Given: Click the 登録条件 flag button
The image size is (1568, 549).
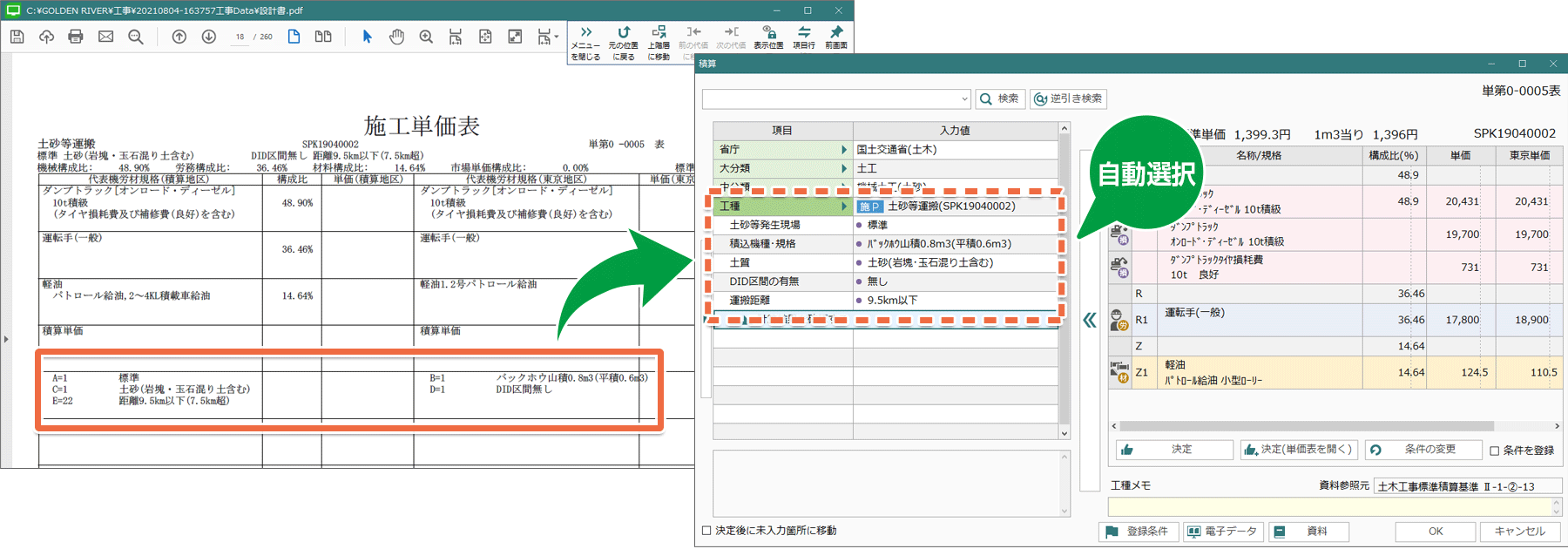Looking at the screenshot, I should click(x=1139, y=532).
